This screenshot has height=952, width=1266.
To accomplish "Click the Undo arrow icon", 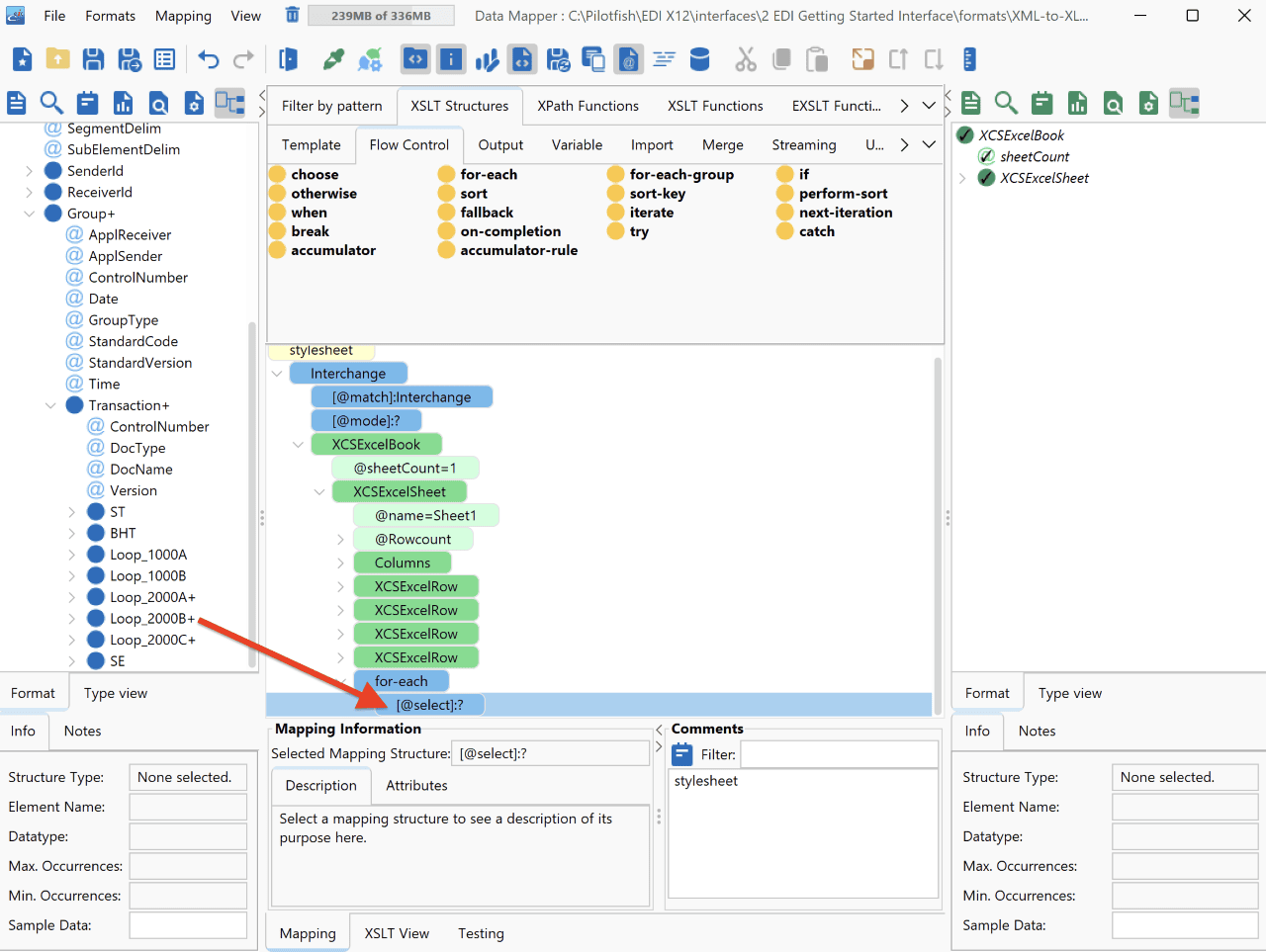I will (208, 59).
